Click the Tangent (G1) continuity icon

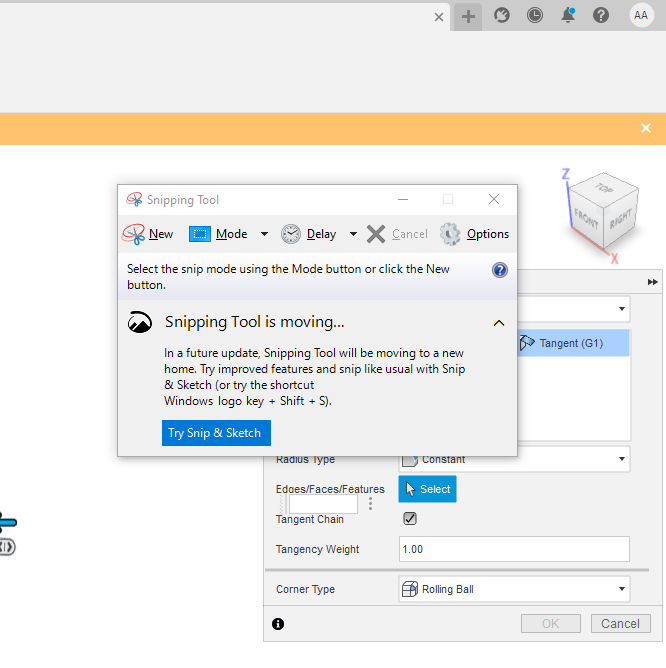(x=527, y=343)
